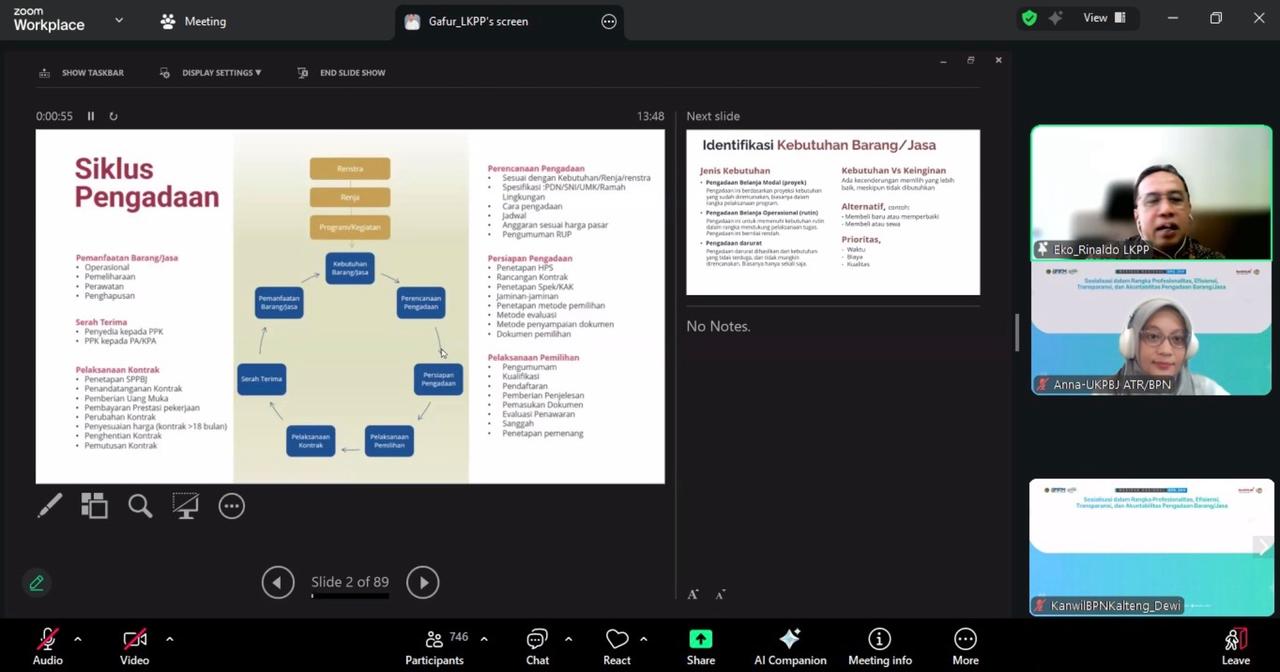Expand audio options arrow
Image resolution: width=1280 pixels, height=672 pixels.
pyautogui.click(x=78, y=639)
